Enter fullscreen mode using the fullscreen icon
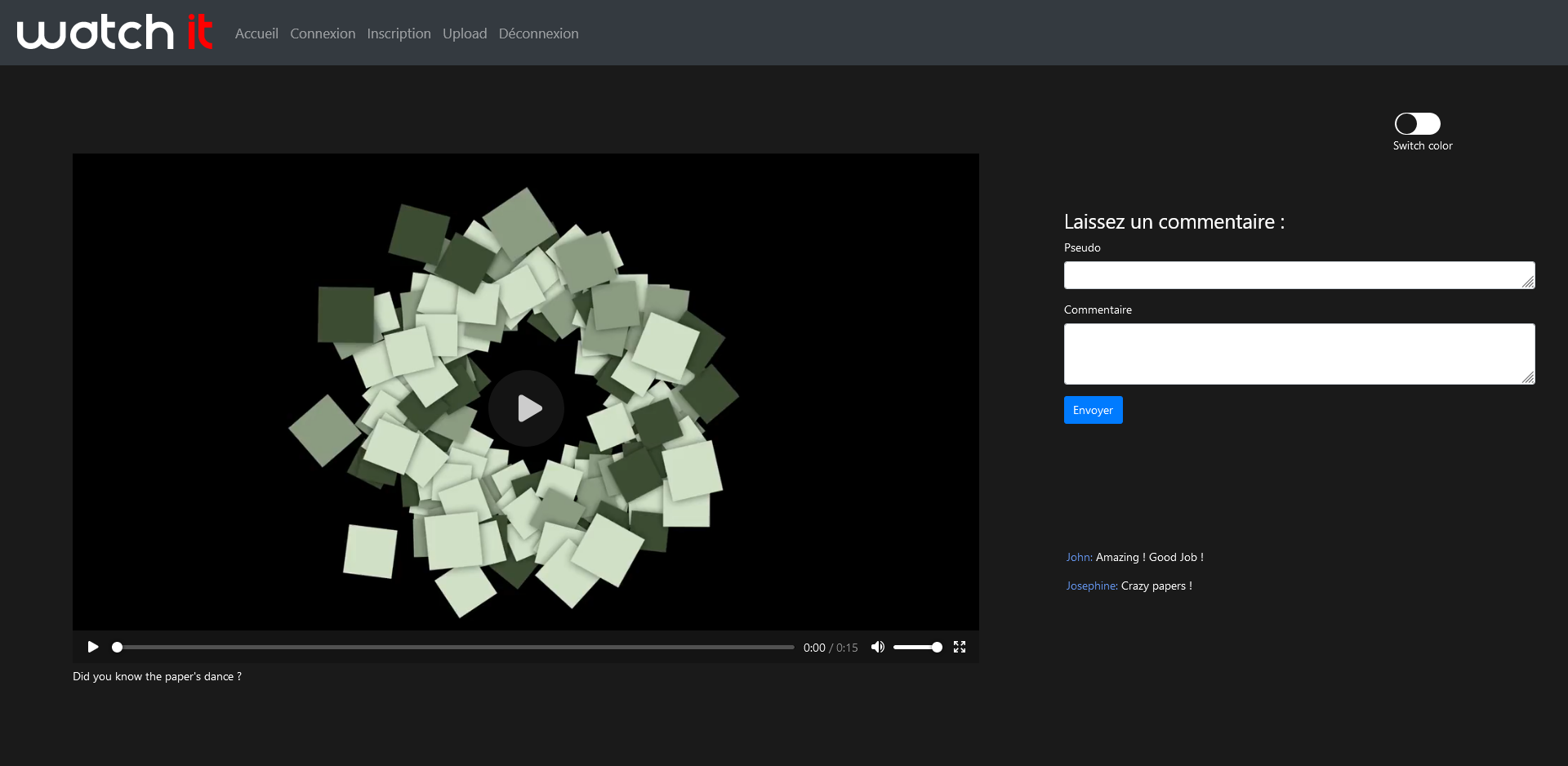 pos(960,647)
